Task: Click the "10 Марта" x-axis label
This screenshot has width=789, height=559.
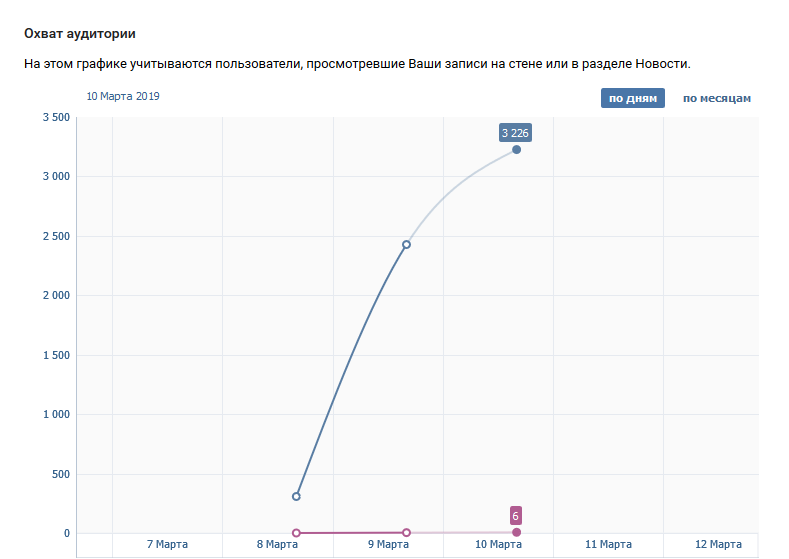Action: click(x=497, y=544)
